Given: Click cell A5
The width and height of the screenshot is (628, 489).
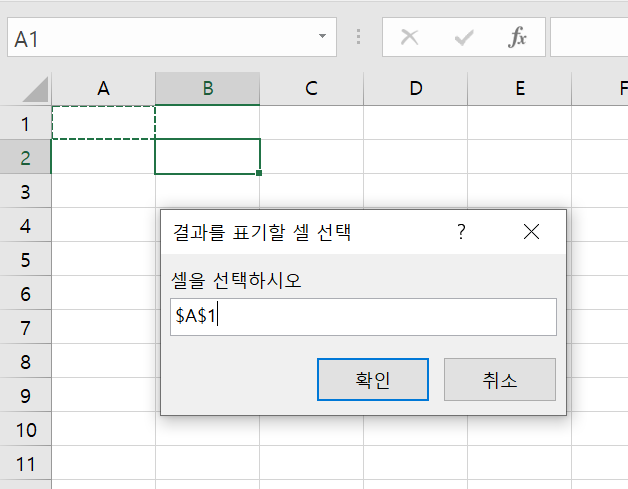Looking at the screenshot, I should point(103,259).
